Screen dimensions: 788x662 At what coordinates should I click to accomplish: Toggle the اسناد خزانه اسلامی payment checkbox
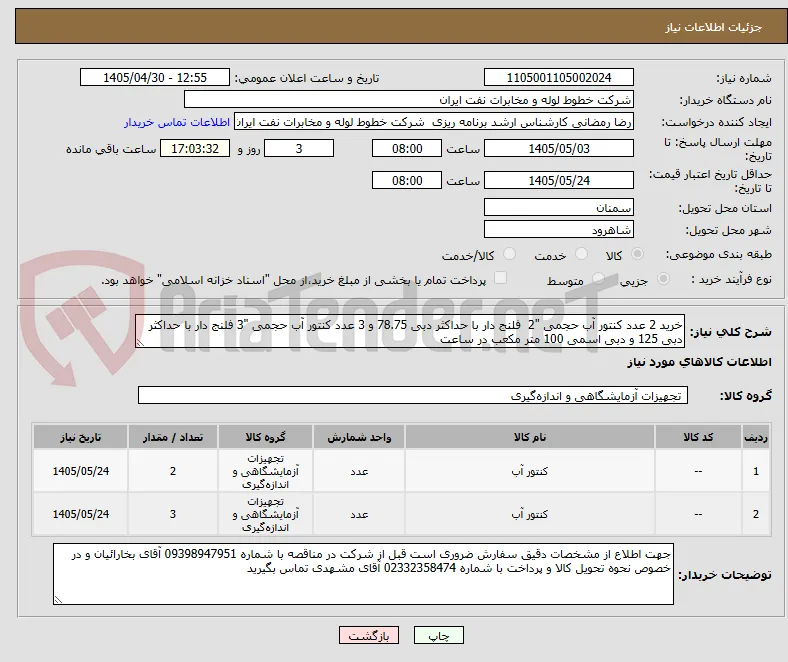(501, 277)
